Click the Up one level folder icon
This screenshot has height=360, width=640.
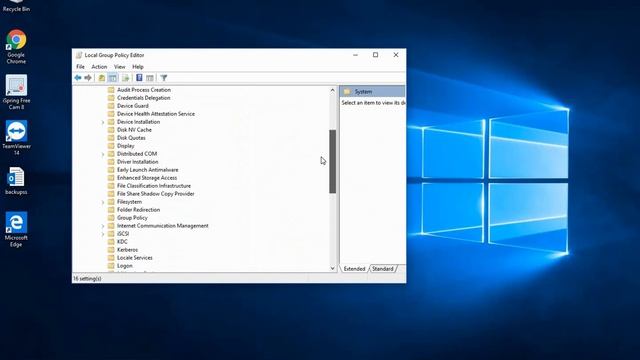(102, 78)
